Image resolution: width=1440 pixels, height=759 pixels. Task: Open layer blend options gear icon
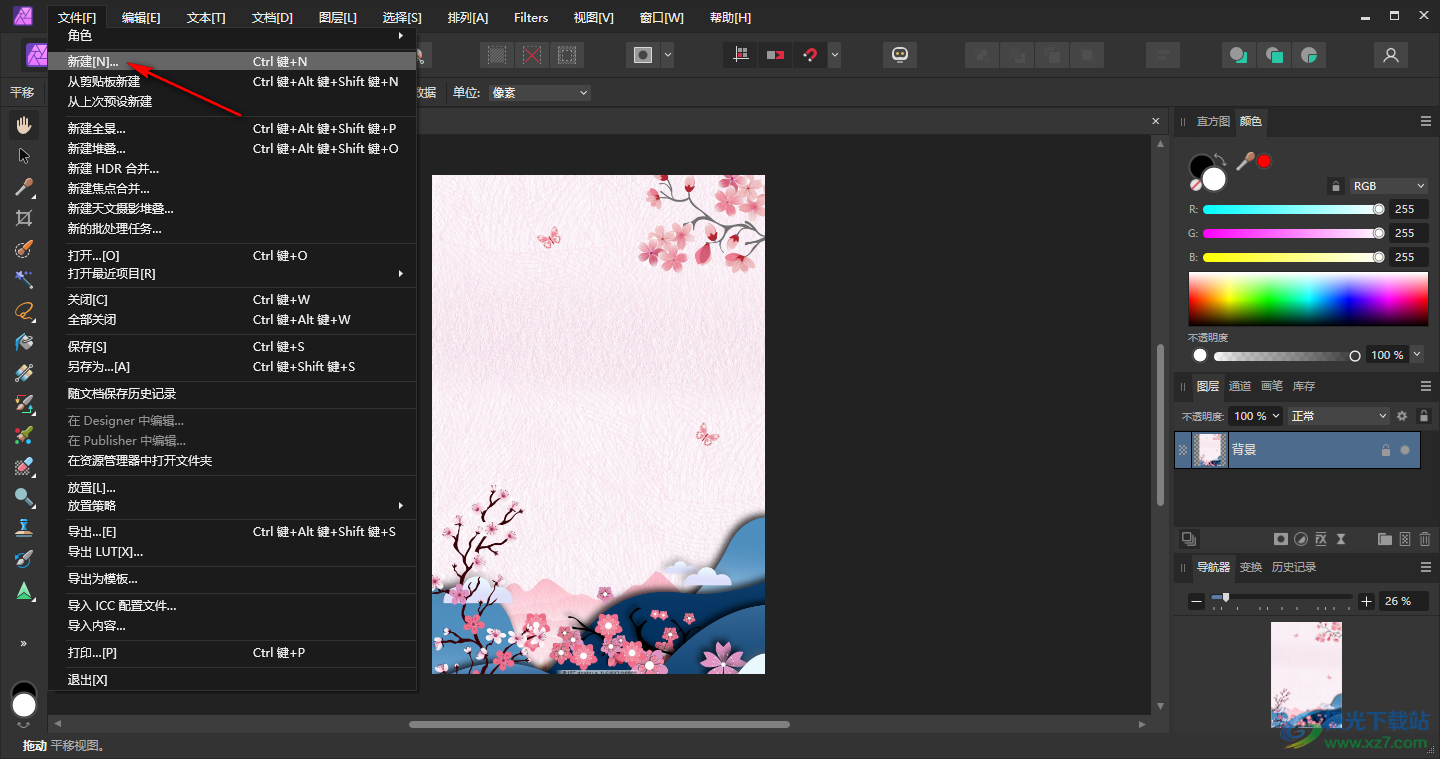(1402, 416)
